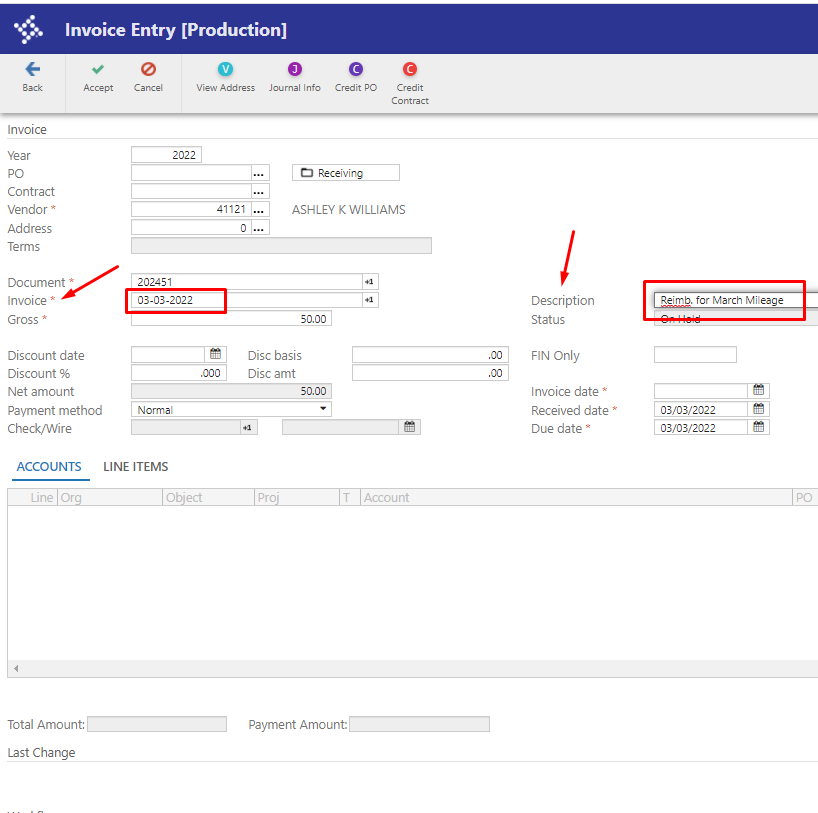Click the Proj column header
Viewport: 818px width, 813px height.
[x=297, y=497]
